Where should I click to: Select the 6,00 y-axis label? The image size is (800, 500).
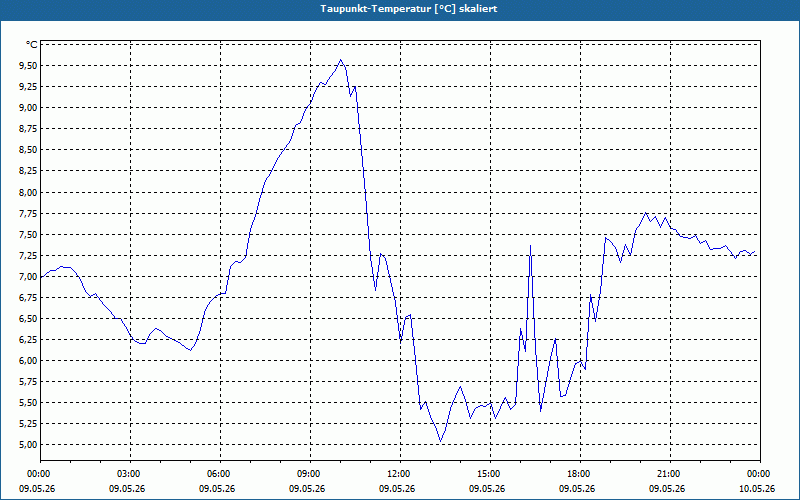pyautogui.click(x=28, y=361)
